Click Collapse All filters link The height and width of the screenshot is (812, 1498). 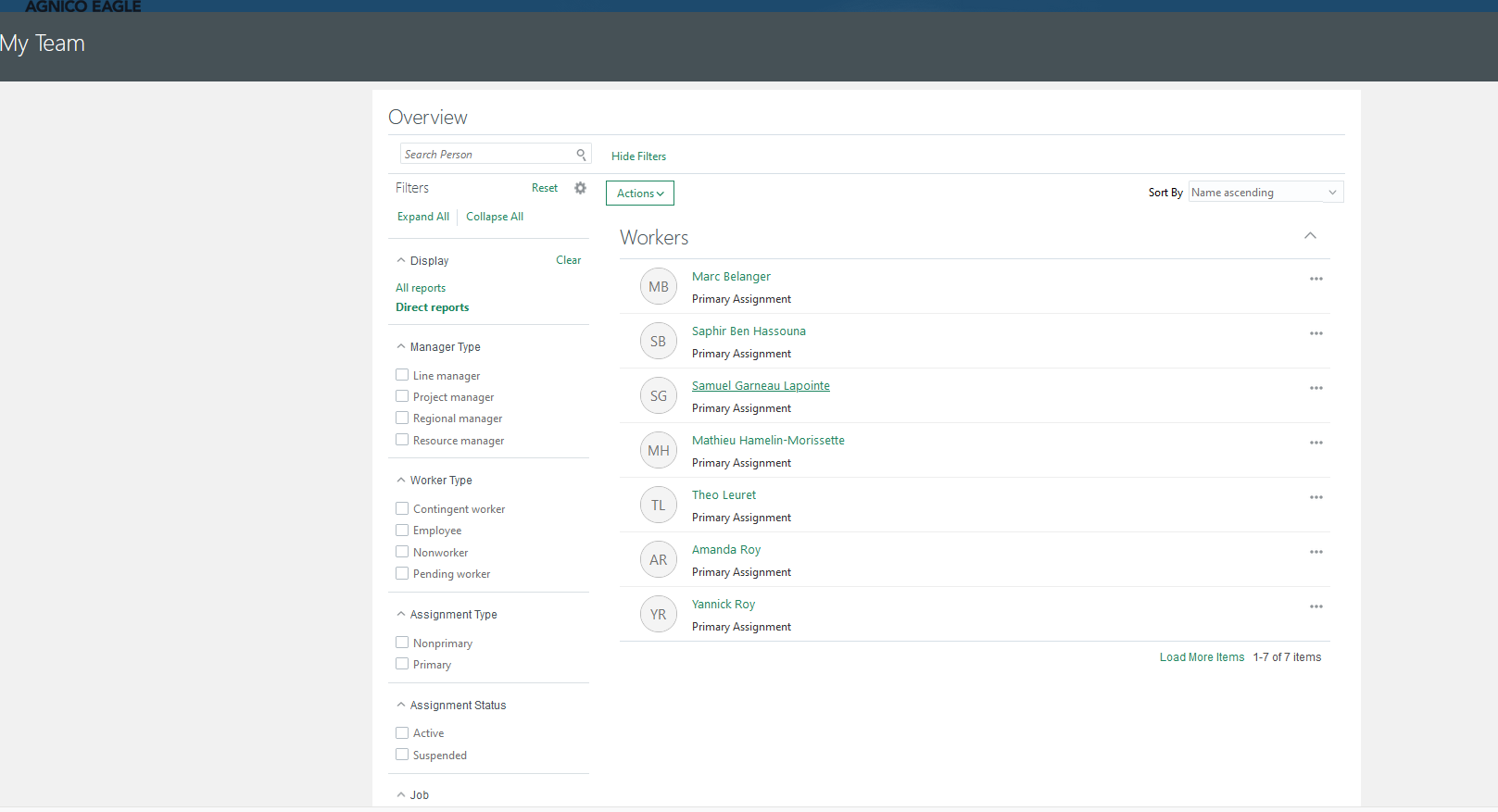[x=495, y=217]
